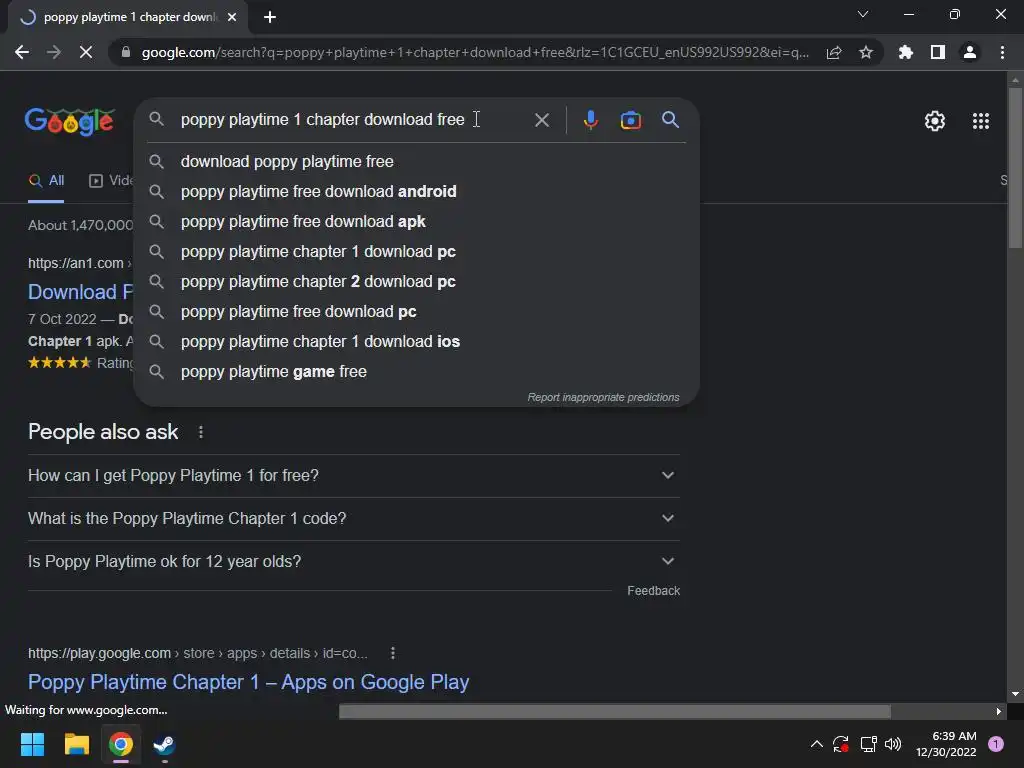
Task: Click the site lock icon in address bar
Action: pos(126,52)
